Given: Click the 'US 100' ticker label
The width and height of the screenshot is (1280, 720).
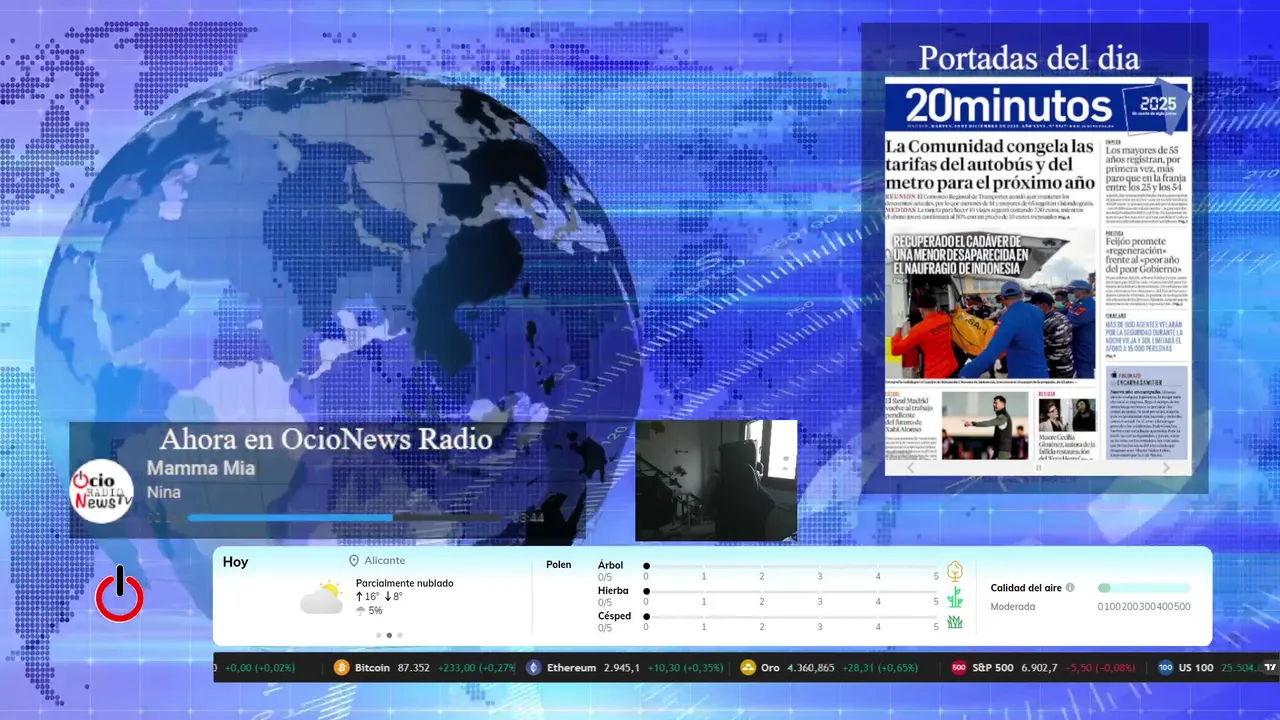Looking at the screenshot, I should click(x=1195, y=668).
